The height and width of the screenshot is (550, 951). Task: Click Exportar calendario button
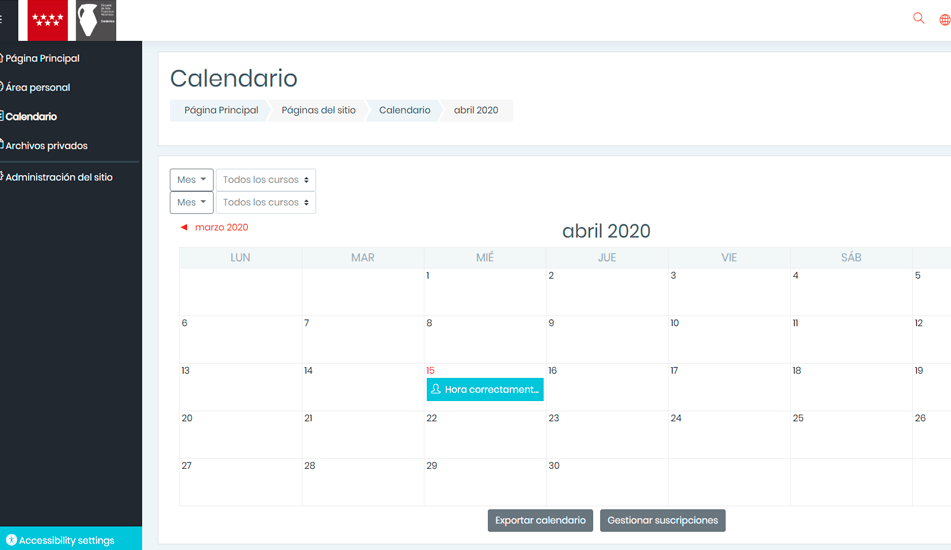[540, 520]
